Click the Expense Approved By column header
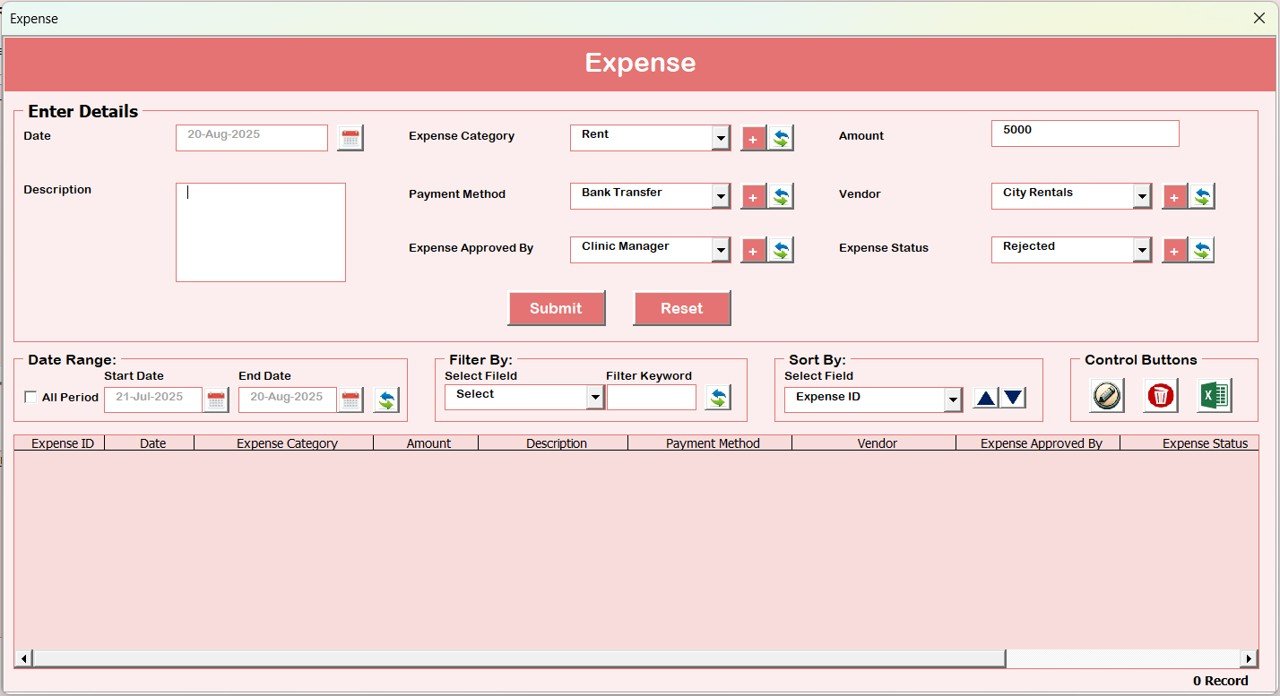This screenshot has width=1280, height=696. pyautogui.click(x=1038, y=443)
